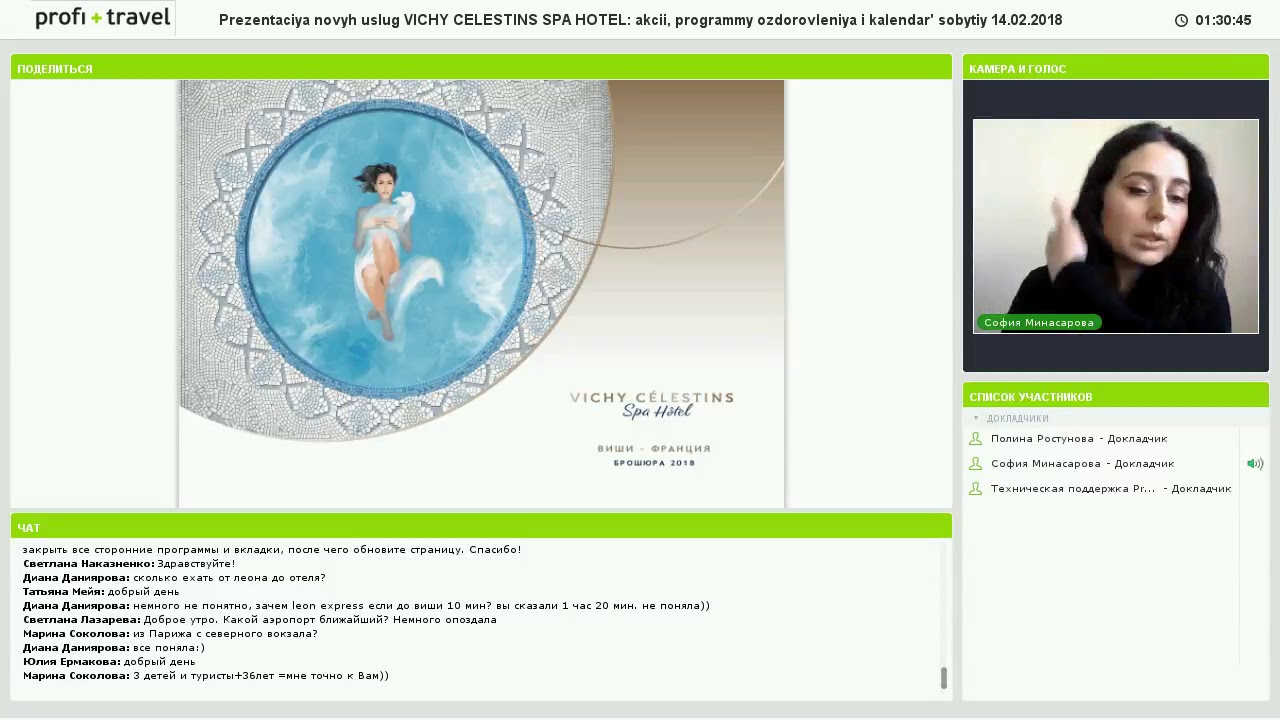Click Татьяна Мейя's 'добрый день' message
1280x720 pixels.
pos(101,592)
